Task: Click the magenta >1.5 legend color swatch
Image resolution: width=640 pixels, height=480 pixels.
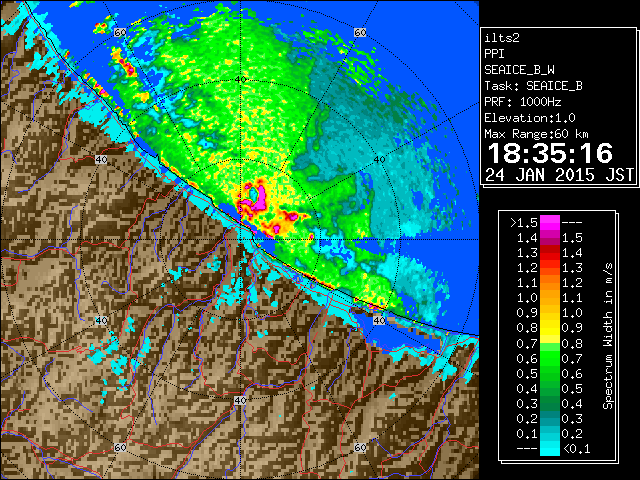Action: (549, 223)
